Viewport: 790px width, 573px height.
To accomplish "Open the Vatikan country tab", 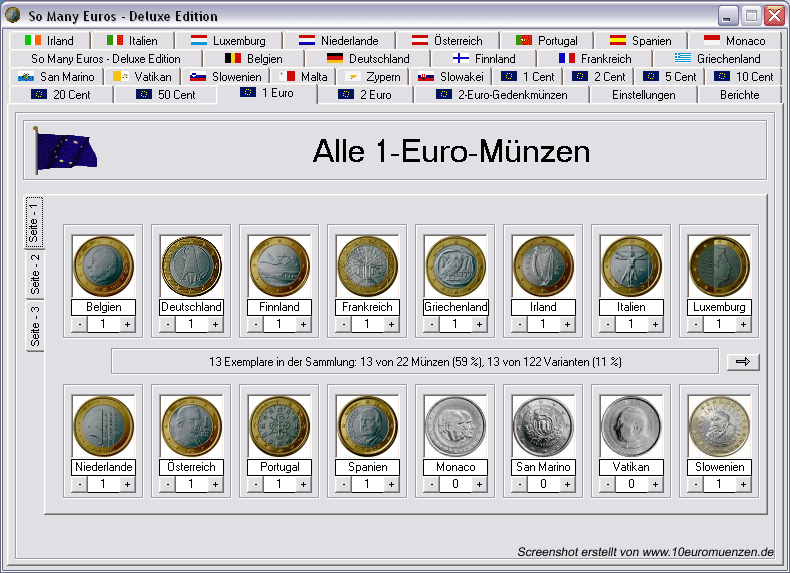I will point(143,77).
